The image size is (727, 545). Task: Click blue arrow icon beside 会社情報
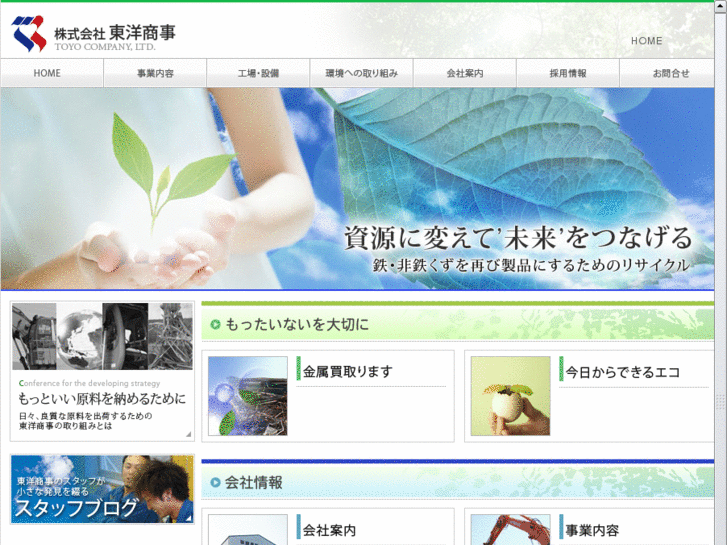tap(215, 483)
